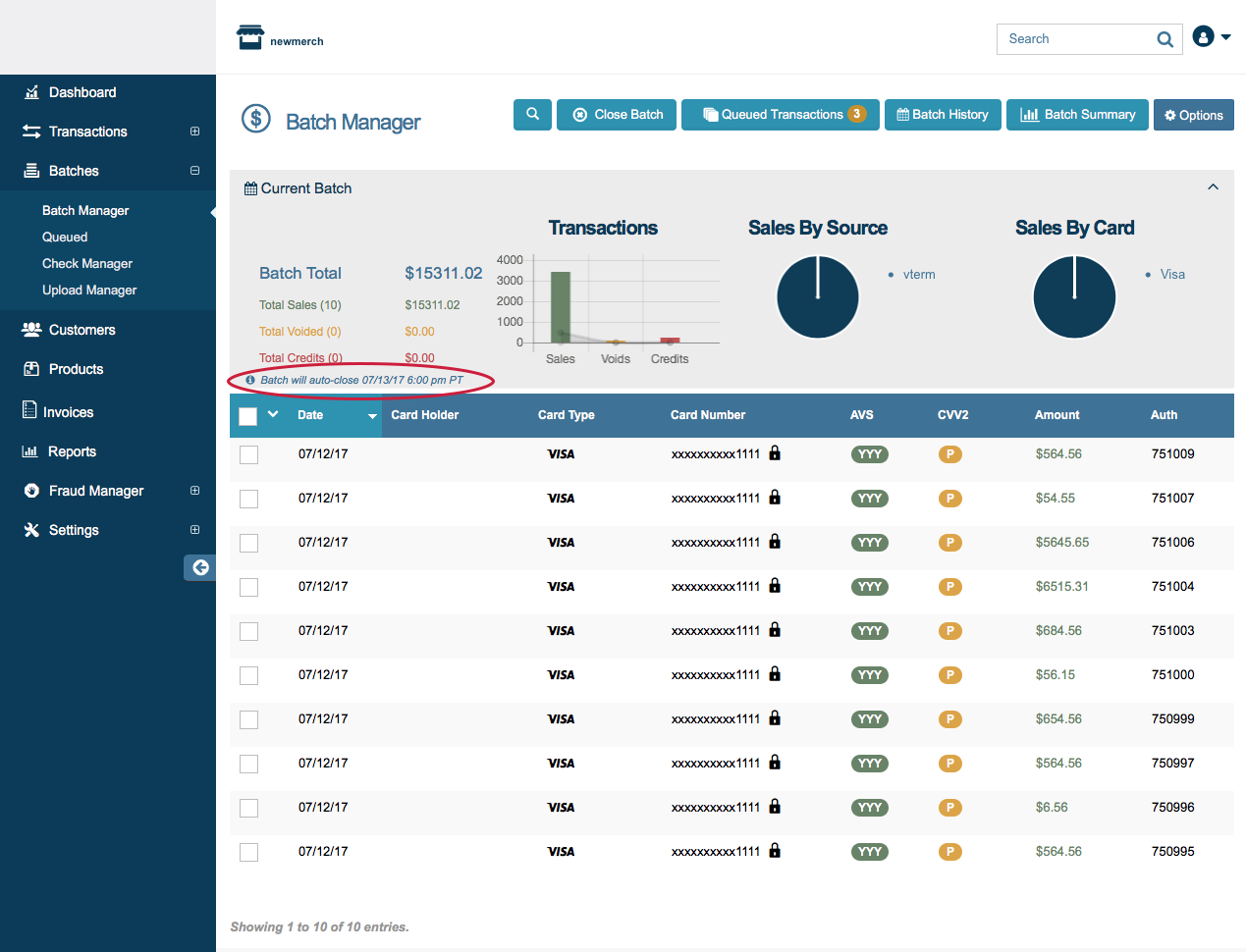Click the green Sales bar in Transactions chart

561,306
